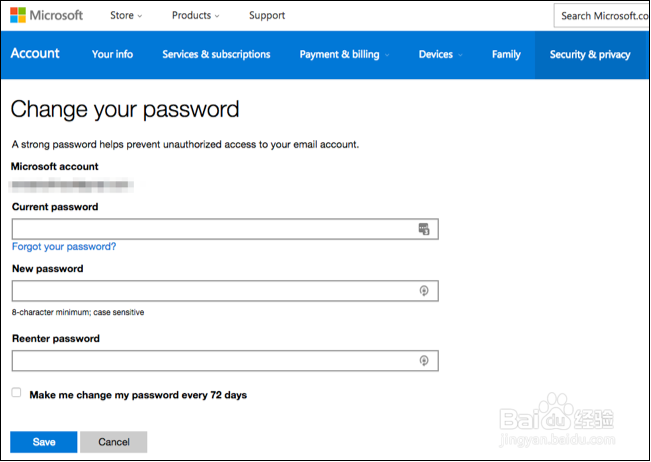Open the Family tab
Image resolution: width=651 pixels, height=462 pixels.
506,54
